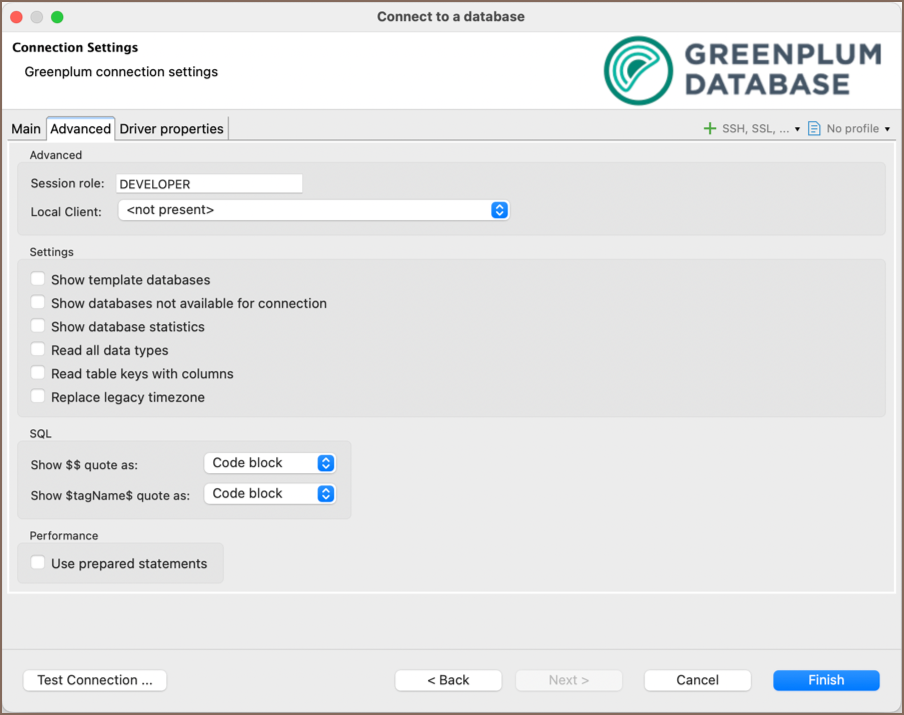The width and height of the screenshot is (904, 715).
Task: Click the No profile document icon
Action: pos(814,129)
